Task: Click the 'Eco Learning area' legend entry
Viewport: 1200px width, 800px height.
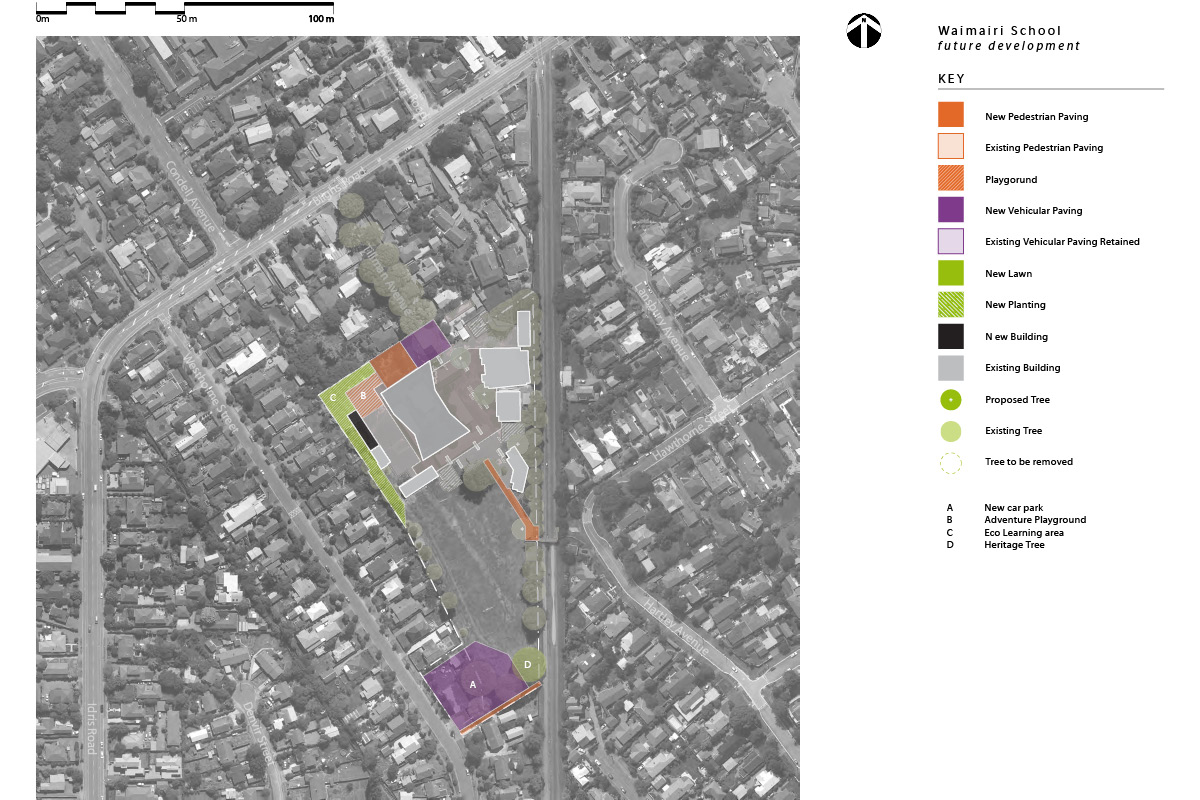Action: click(x=1024, y=533)
